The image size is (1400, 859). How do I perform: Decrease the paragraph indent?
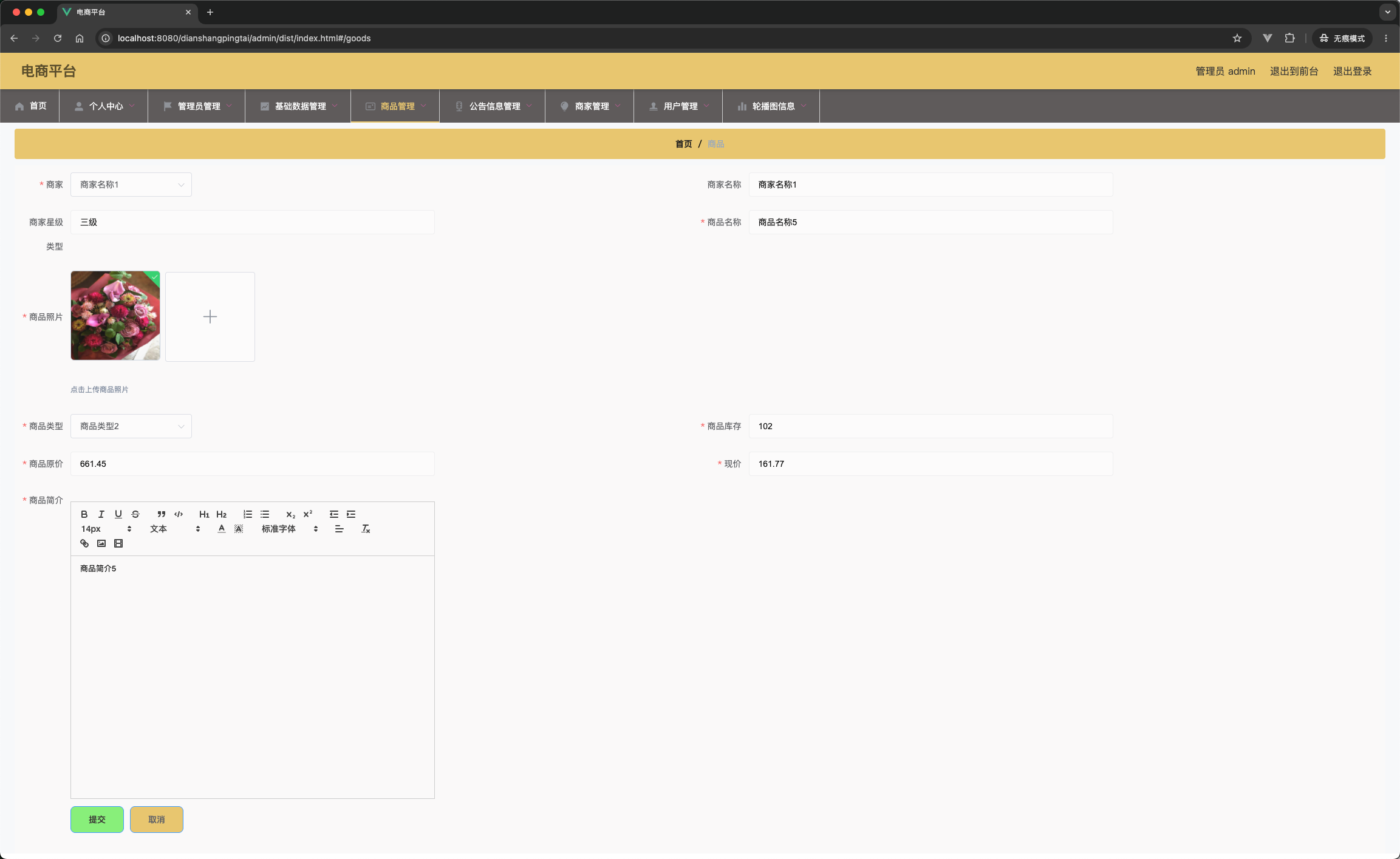click(334, 514)
